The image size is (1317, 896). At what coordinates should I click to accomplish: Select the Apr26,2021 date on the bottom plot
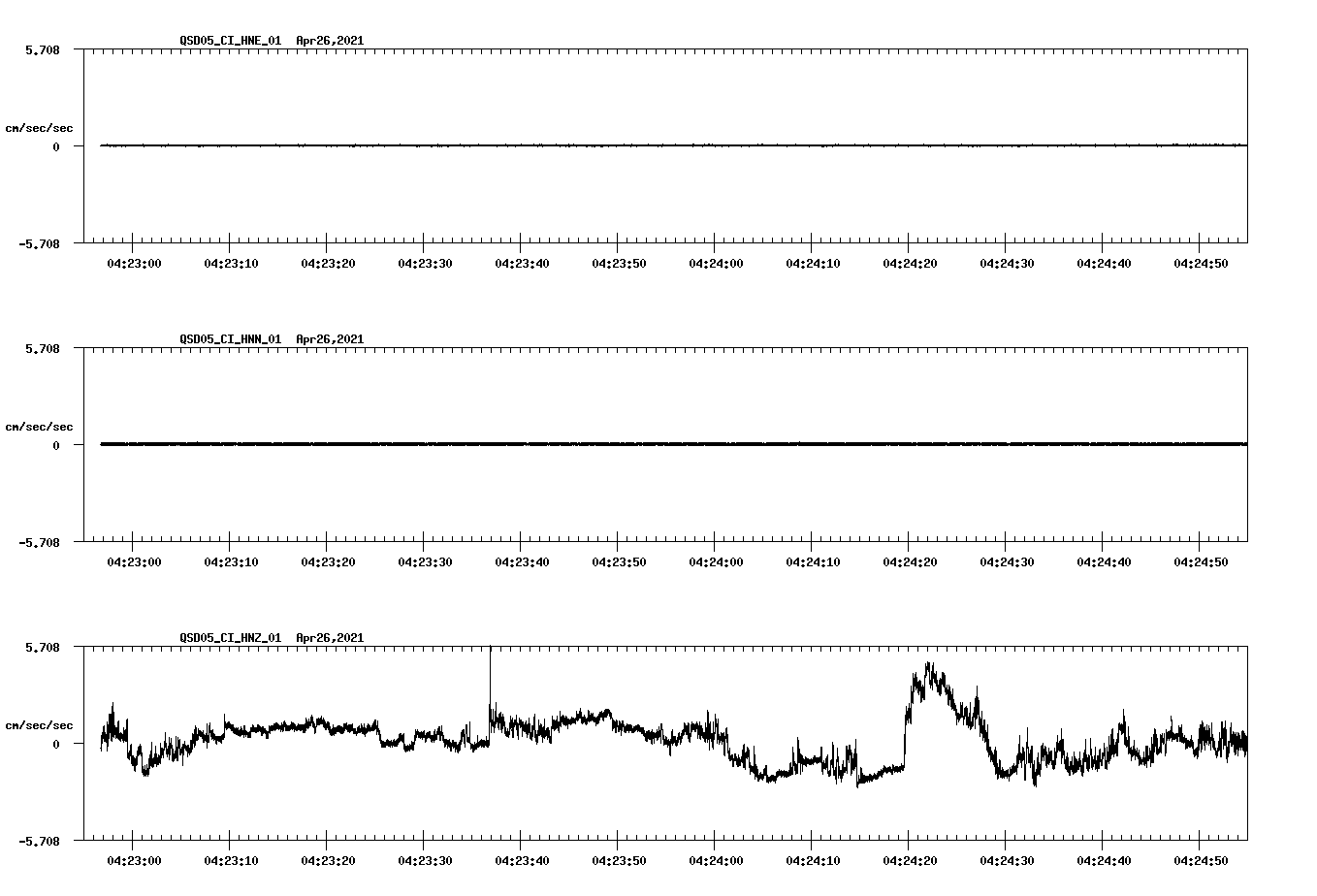tap(329, 638)
